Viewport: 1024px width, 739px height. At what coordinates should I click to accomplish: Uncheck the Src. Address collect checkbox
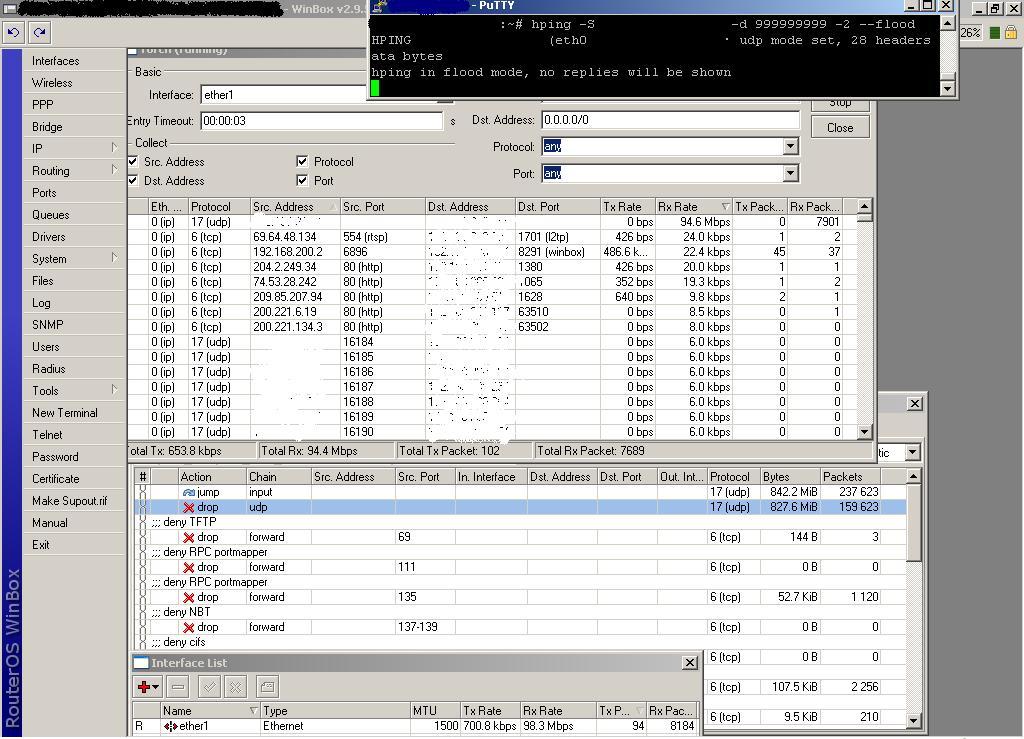134,162
